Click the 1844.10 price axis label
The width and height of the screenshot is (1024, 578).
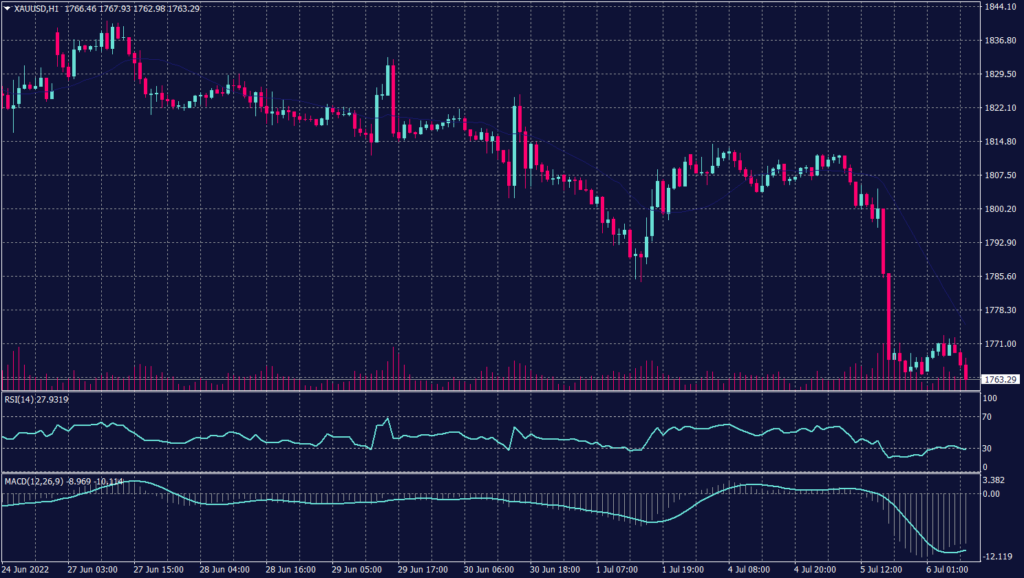(1000, 7)
